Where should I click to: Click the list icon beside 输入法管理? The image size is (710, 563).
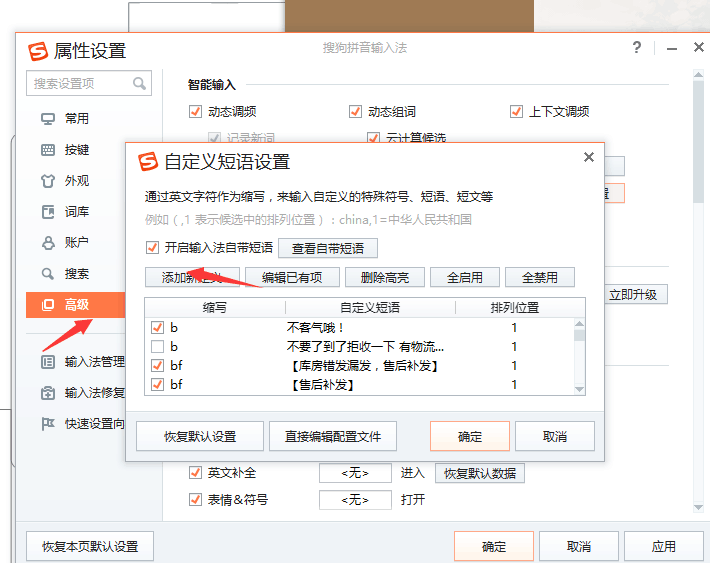[48, 362]
